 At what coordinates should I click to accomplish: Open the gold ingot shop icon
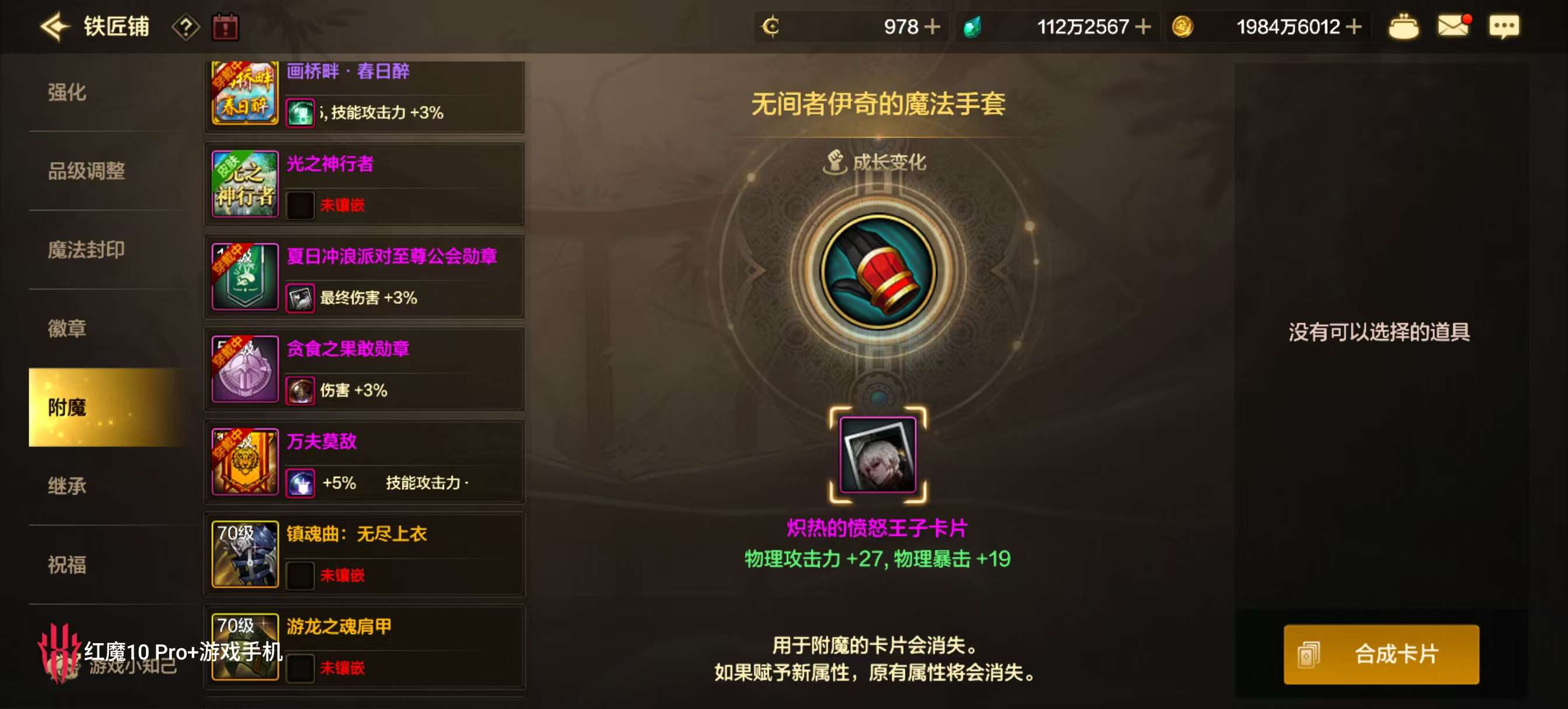pyautogui.click(x=1403, y=27)
